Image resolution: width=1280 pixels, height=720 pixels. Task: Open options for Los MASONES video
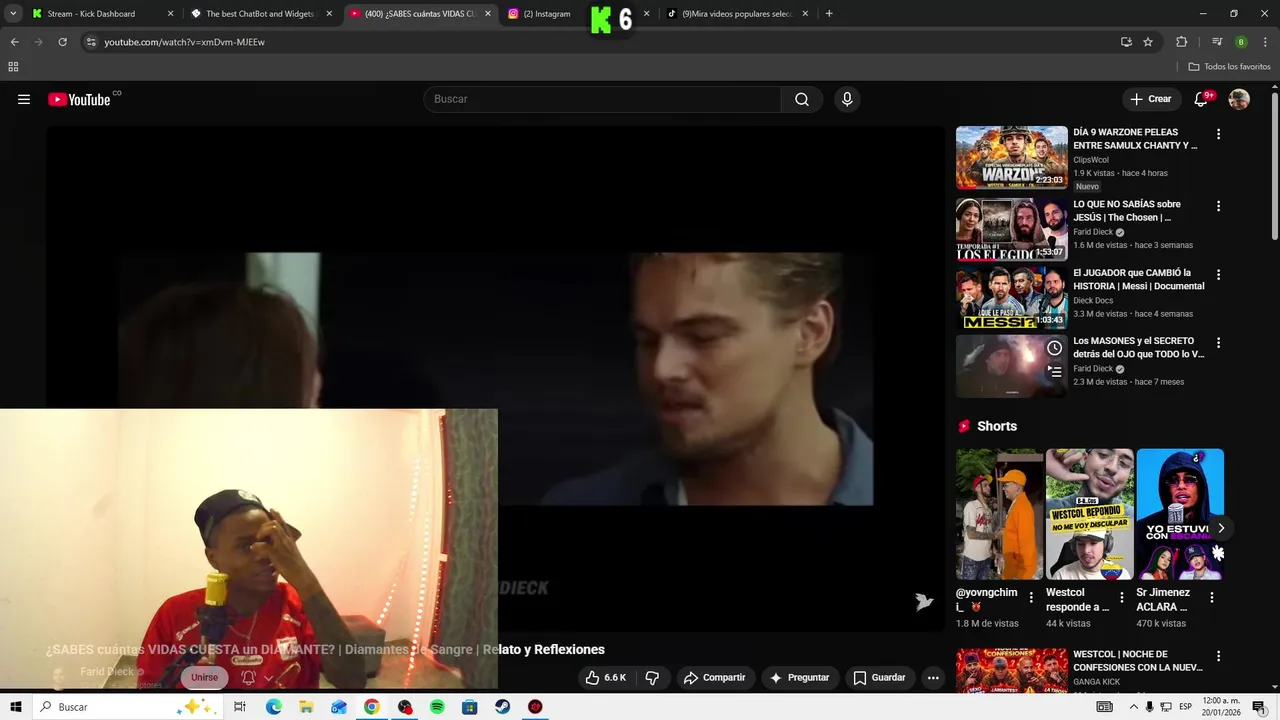coord(1218,342)
